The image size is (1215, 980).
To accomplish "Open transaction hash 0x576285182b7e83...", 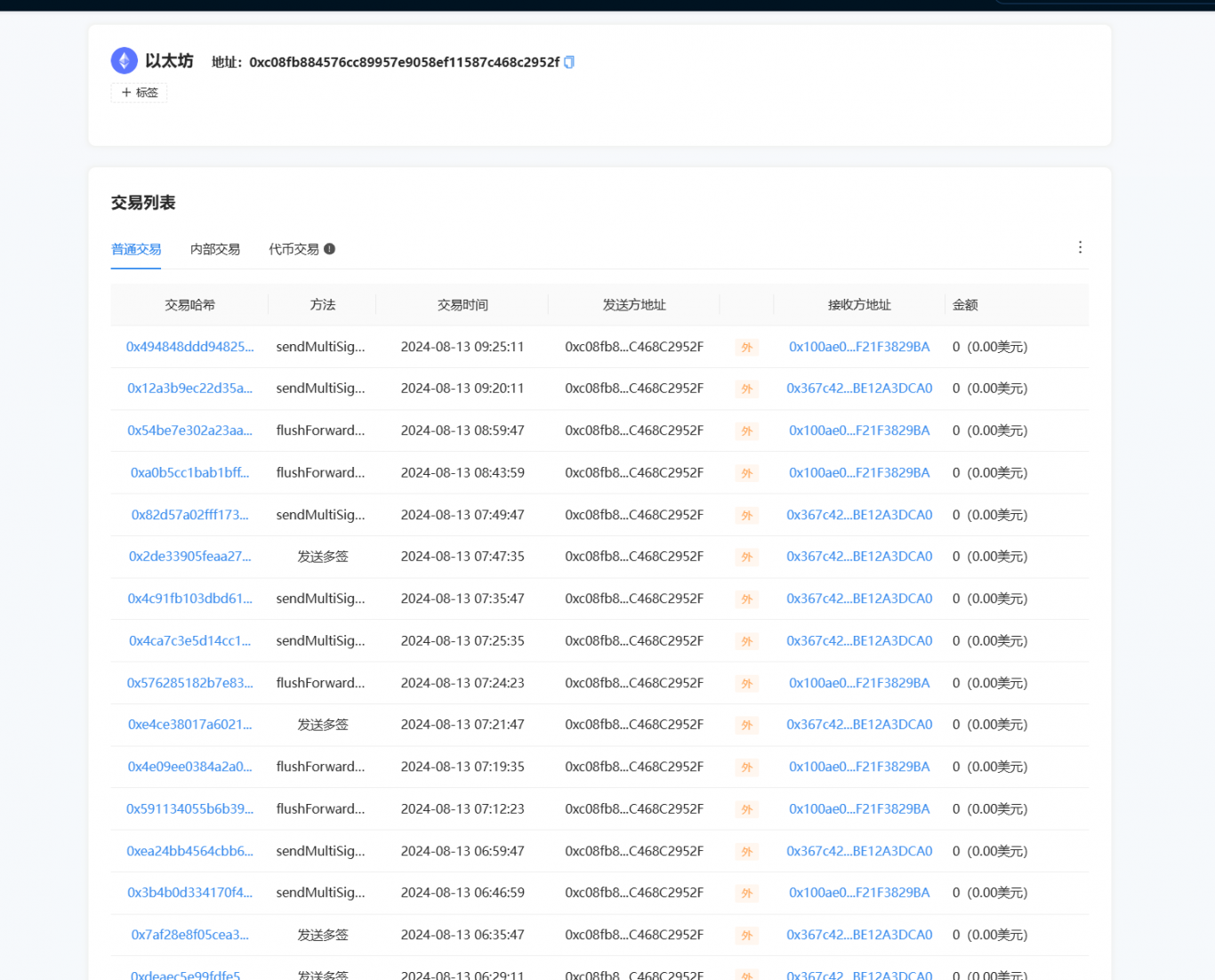I will (x=189, y=683).
